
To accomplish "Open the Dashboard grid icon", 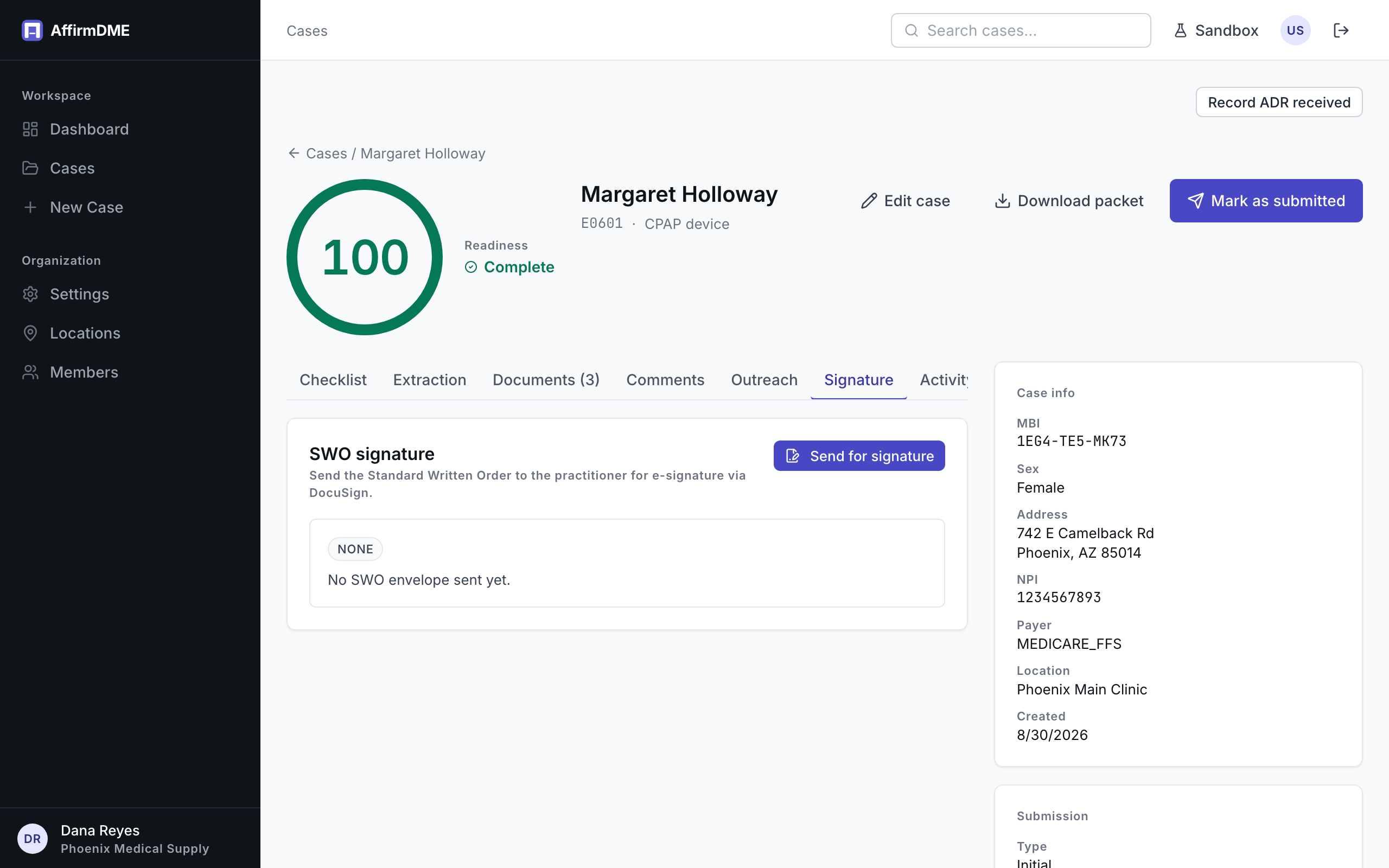I will click(x=30, y=129).
